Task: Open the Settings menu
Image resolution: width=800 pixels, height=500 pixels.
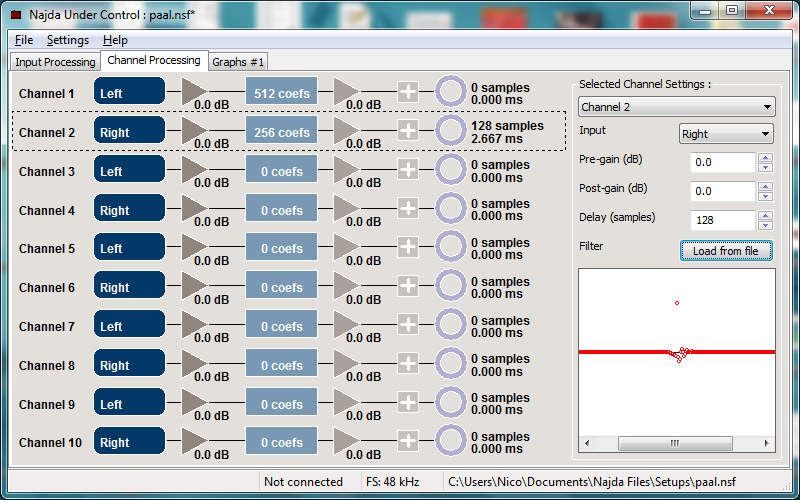Action: [68, 40]
